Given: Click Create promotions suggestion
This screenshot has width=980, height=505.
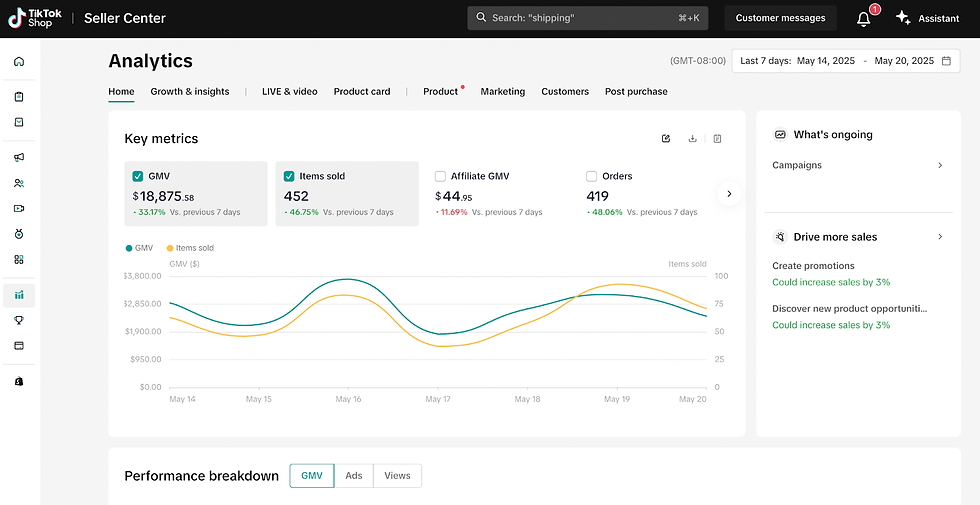Looking at the screenshot, I should coord(813,266).
